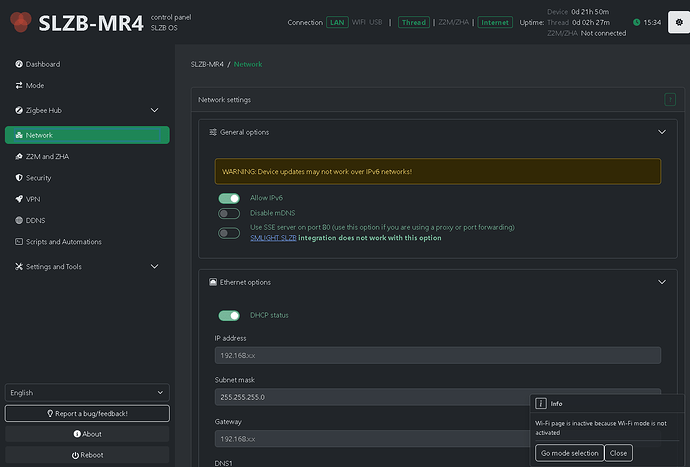Enable the Disable mDNS toggle

(x=230, y=213)
